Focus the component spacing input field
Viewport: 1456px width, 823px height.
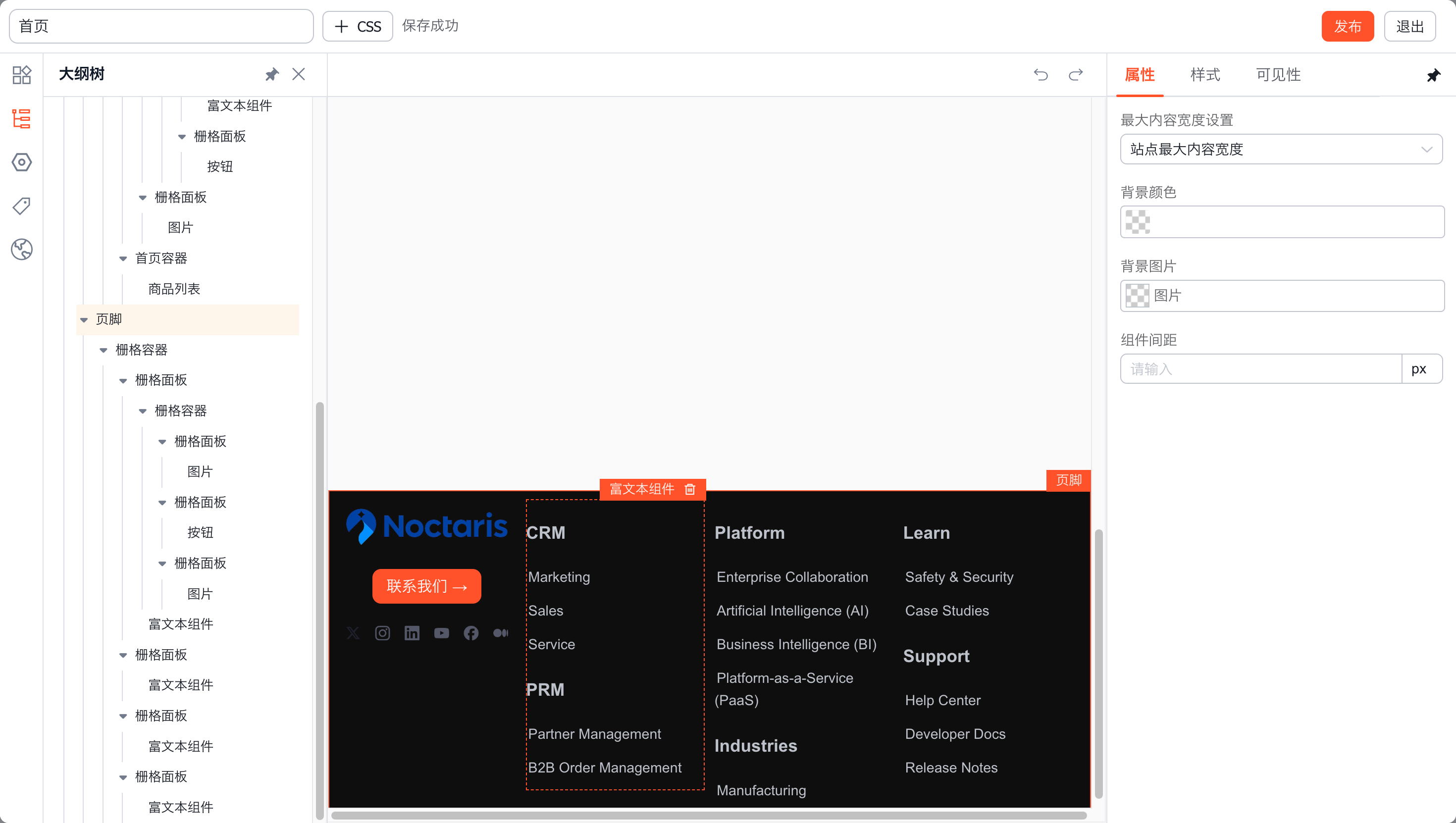[x=1260, y=369]
